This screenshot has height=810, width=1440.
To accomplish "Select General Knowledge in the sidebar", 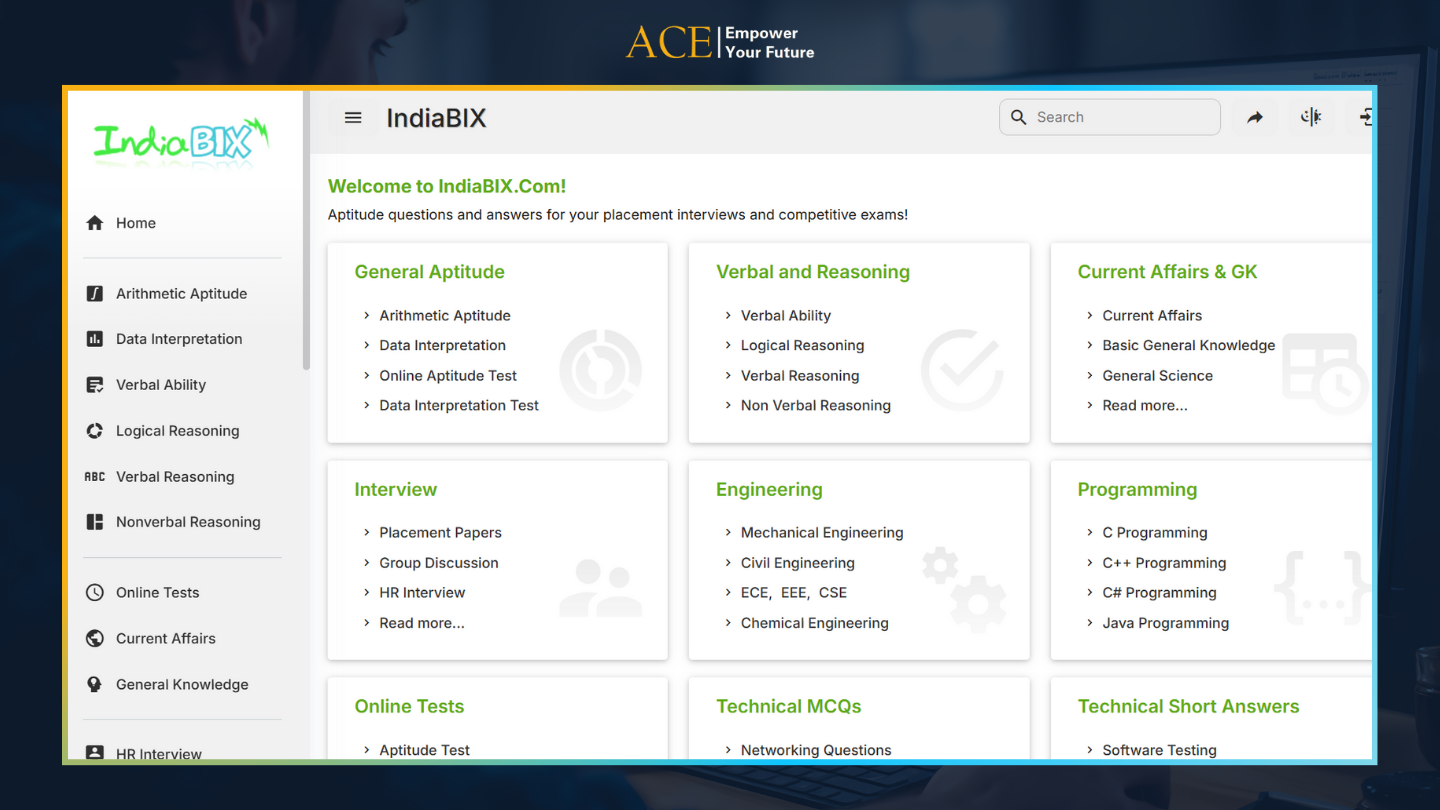I will [x=182, y=685].
